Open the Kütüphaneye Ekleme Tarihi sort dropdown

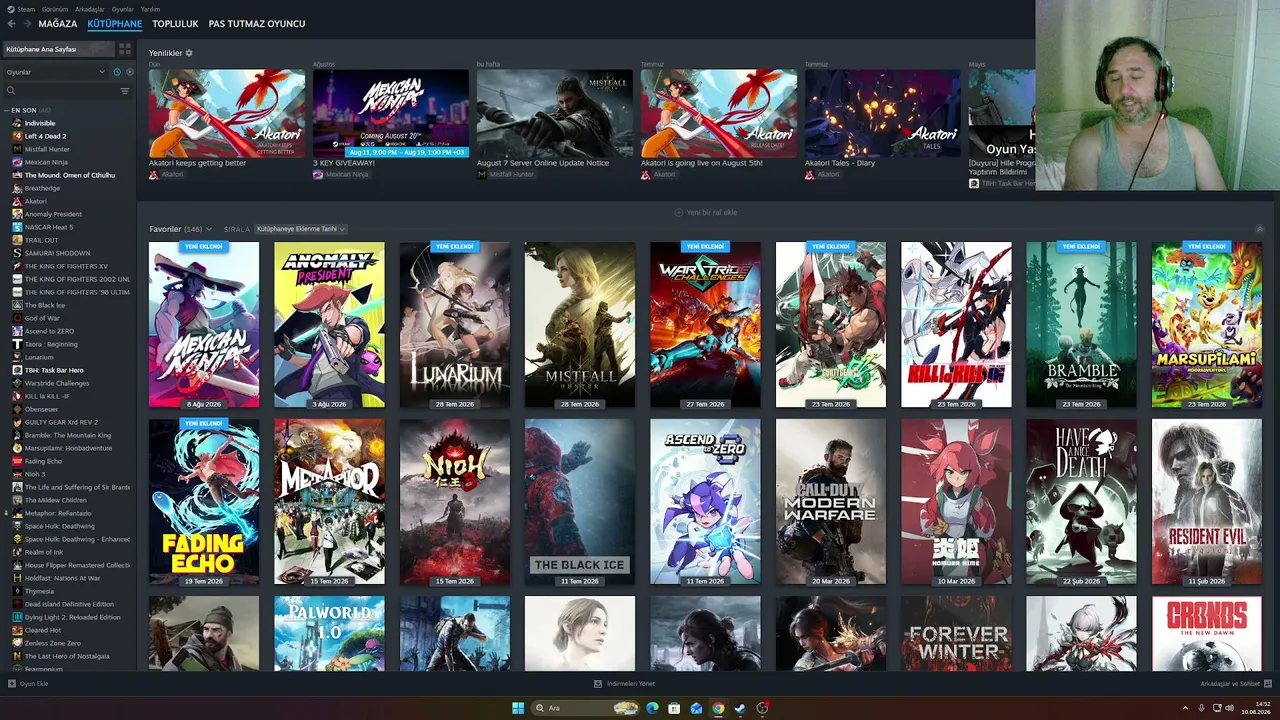point(300,229)
